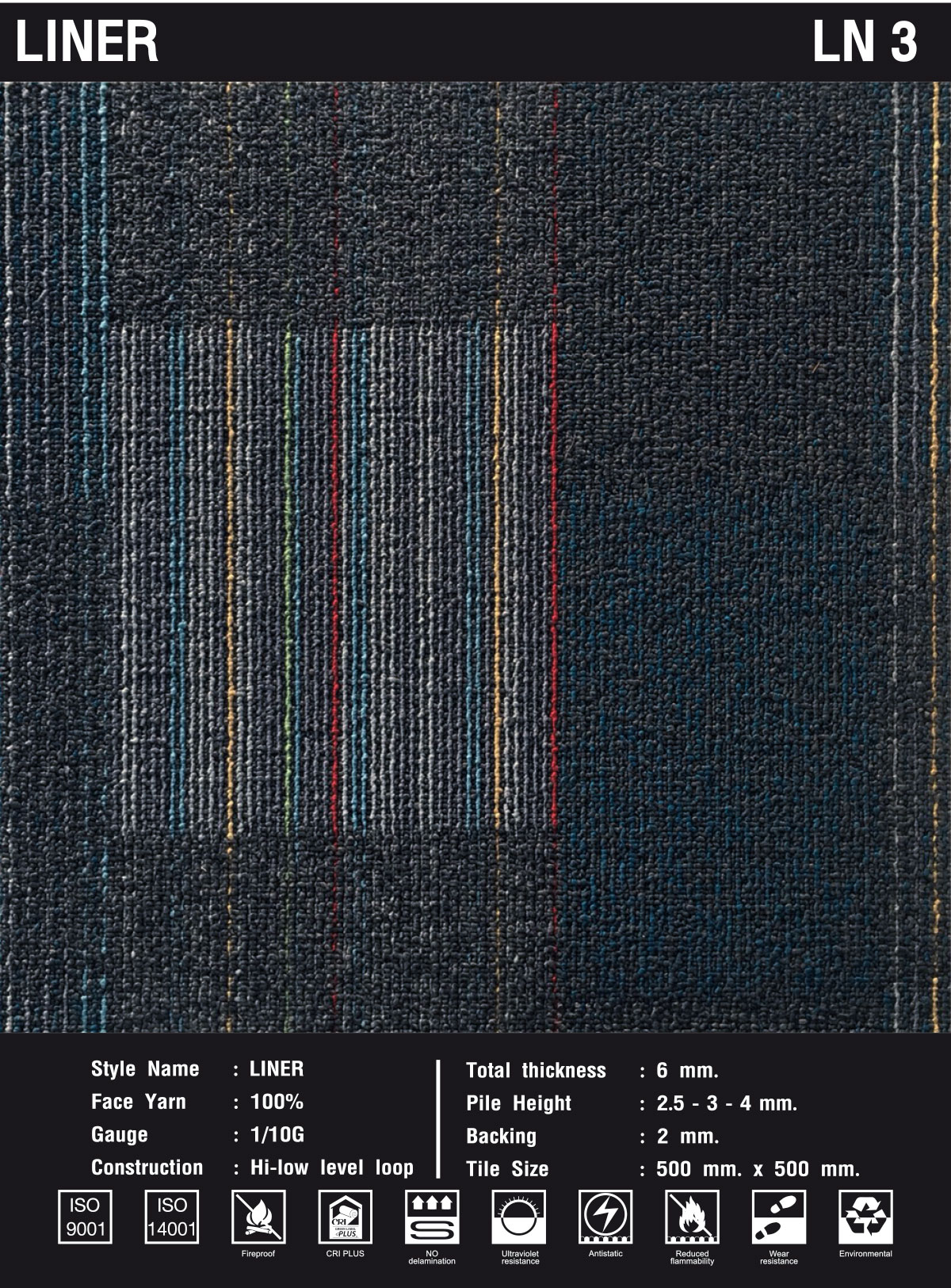
Task: Click the Hi-low level loop construction value
Action: pyautogui.click(x=331, y=1168)
